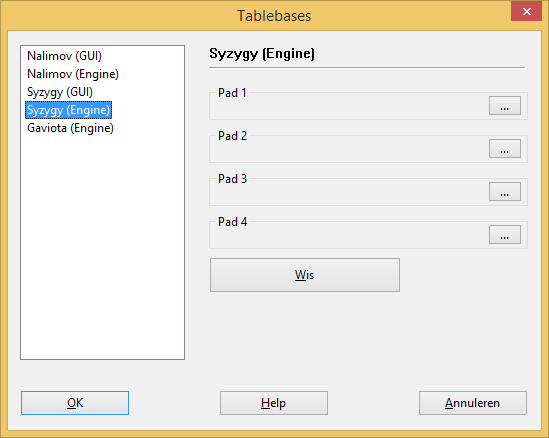Image resolution: width=549 pixels, height=438 pixels.
Task: Click the ellipsis button for Pad 3
Action: (x=505, y=192)
